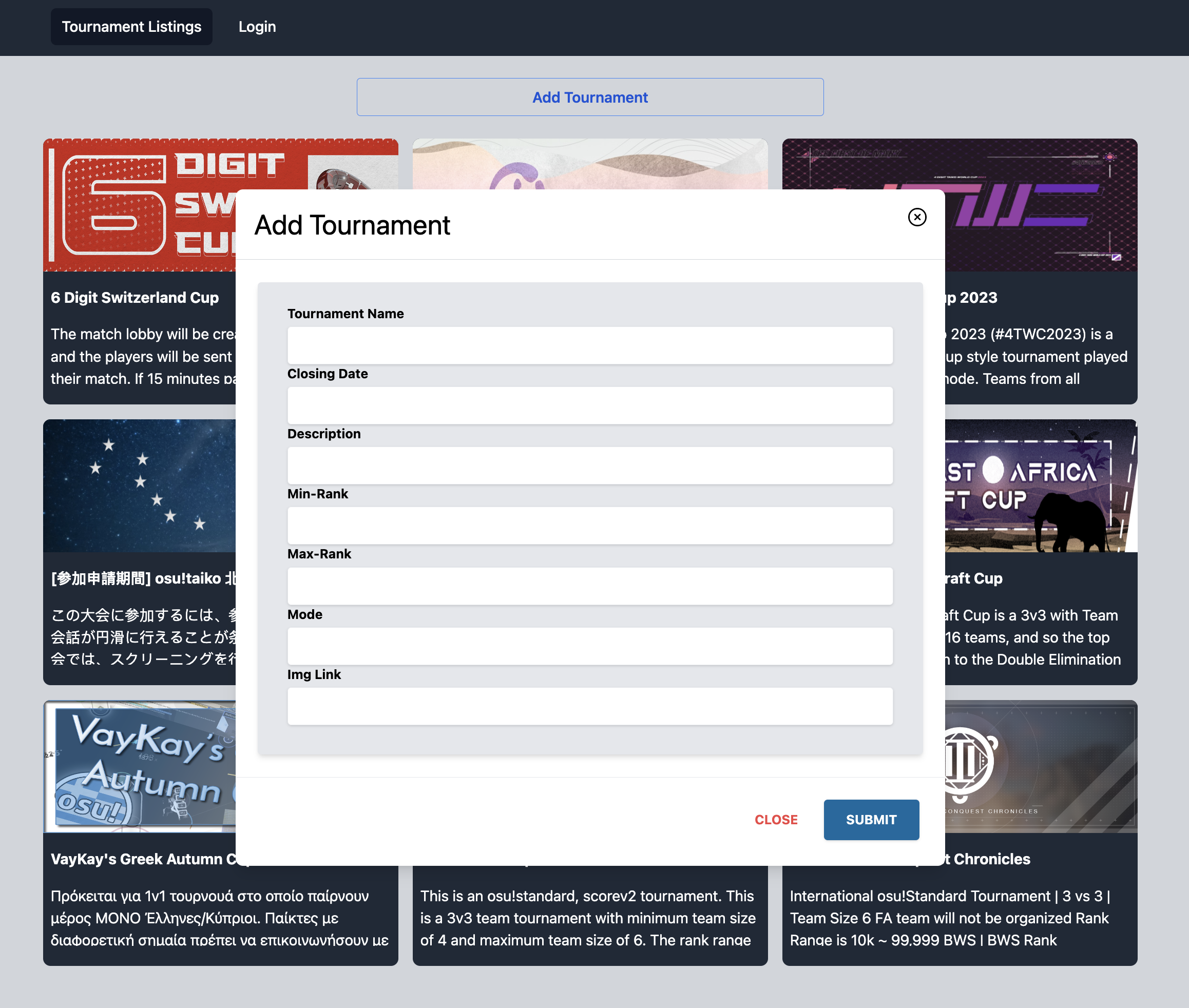Click the 6 Digit Switzerland Cup title
Image resolution: width=1189 pixels, height=1008 pixels.
(x=135, y=298)
